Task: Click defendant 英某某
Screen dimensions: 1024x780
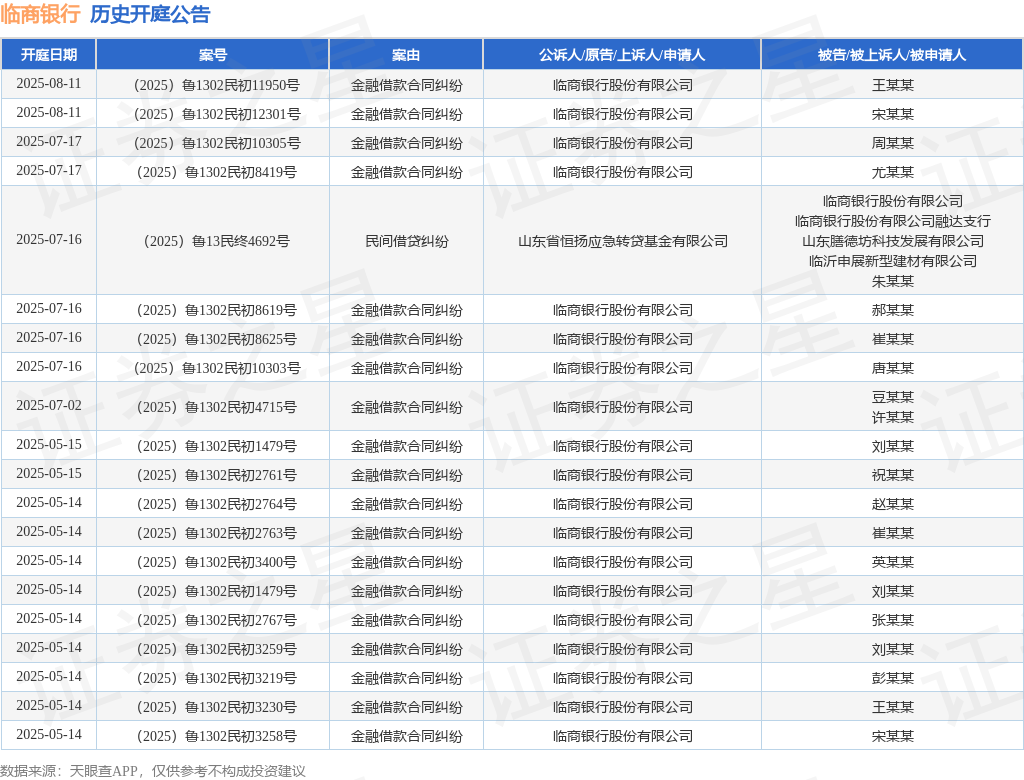Action: coord(893,562)
